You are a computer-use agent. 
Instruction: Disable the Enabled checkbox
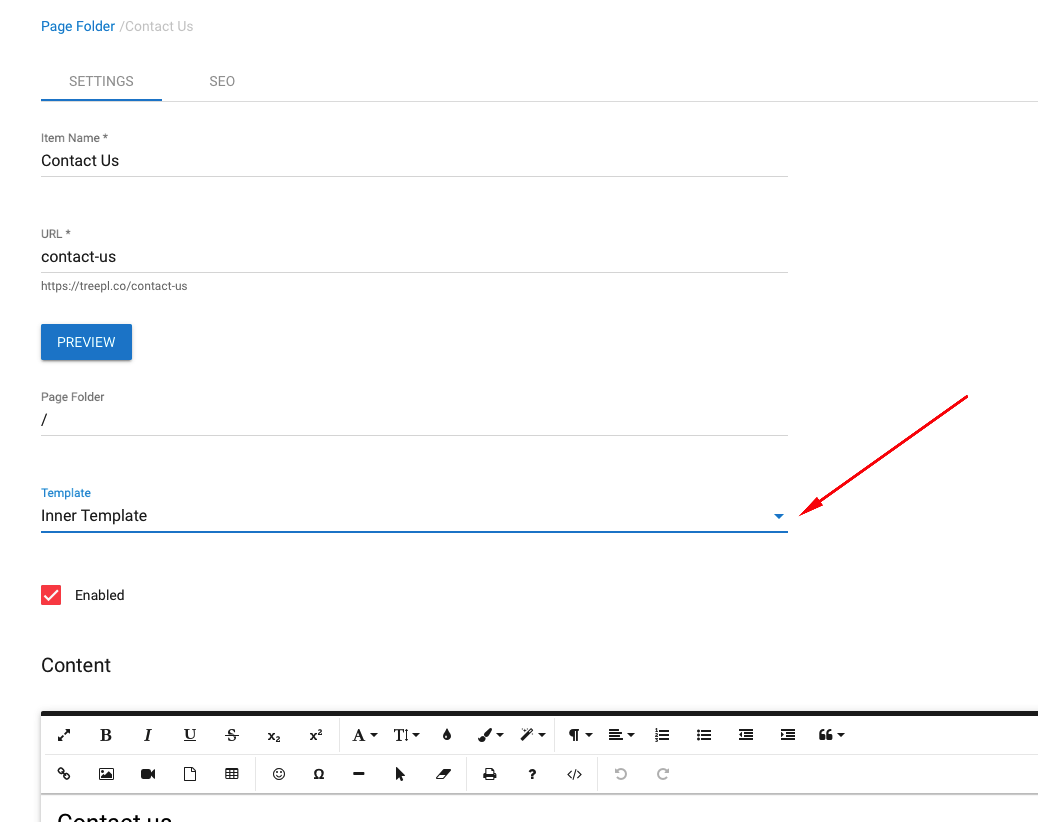coord(51,594)
